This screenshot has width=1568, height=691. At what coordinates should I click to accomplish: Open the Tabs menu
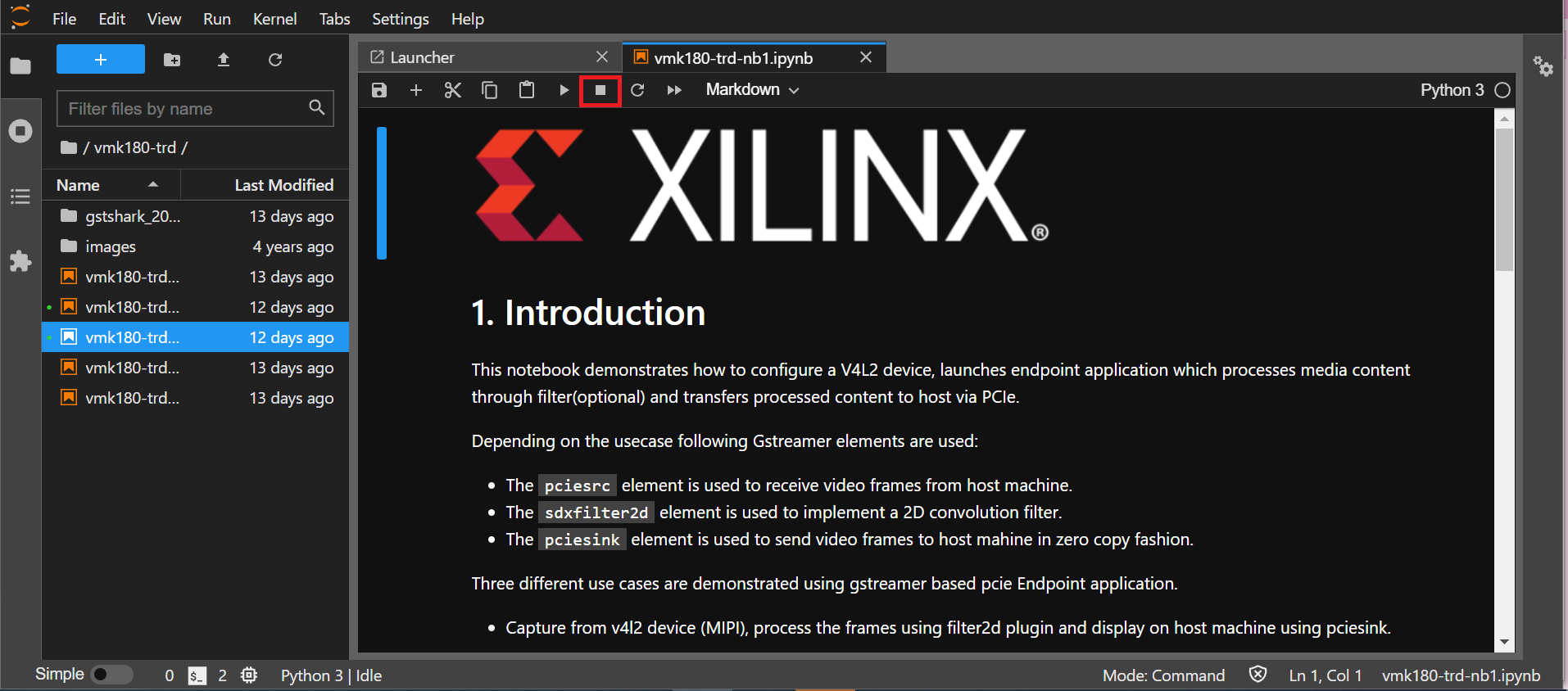click(334, 18)
